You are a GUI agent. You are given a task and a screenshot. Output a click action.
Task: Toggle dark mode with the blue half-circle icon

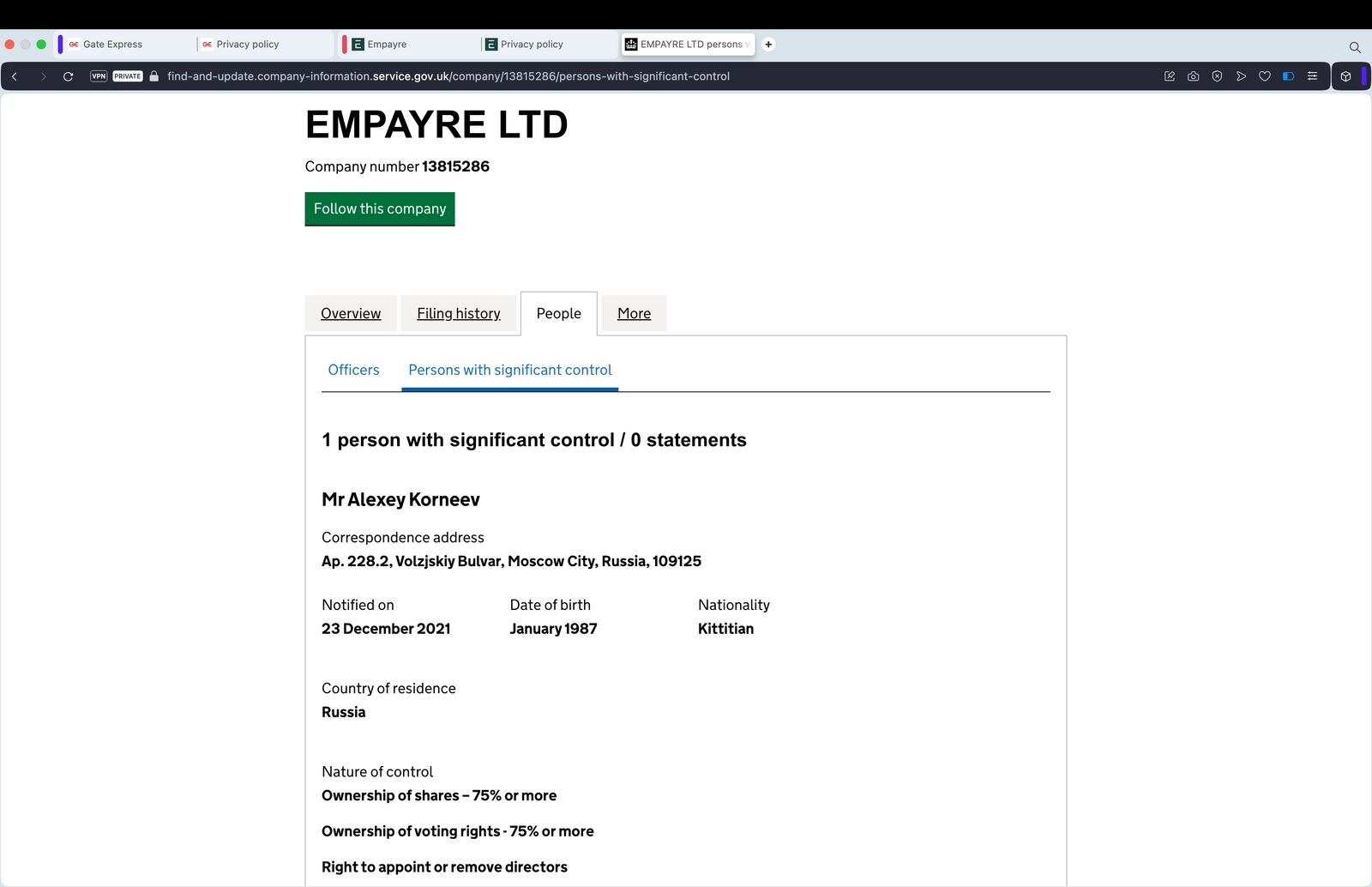1288,76
